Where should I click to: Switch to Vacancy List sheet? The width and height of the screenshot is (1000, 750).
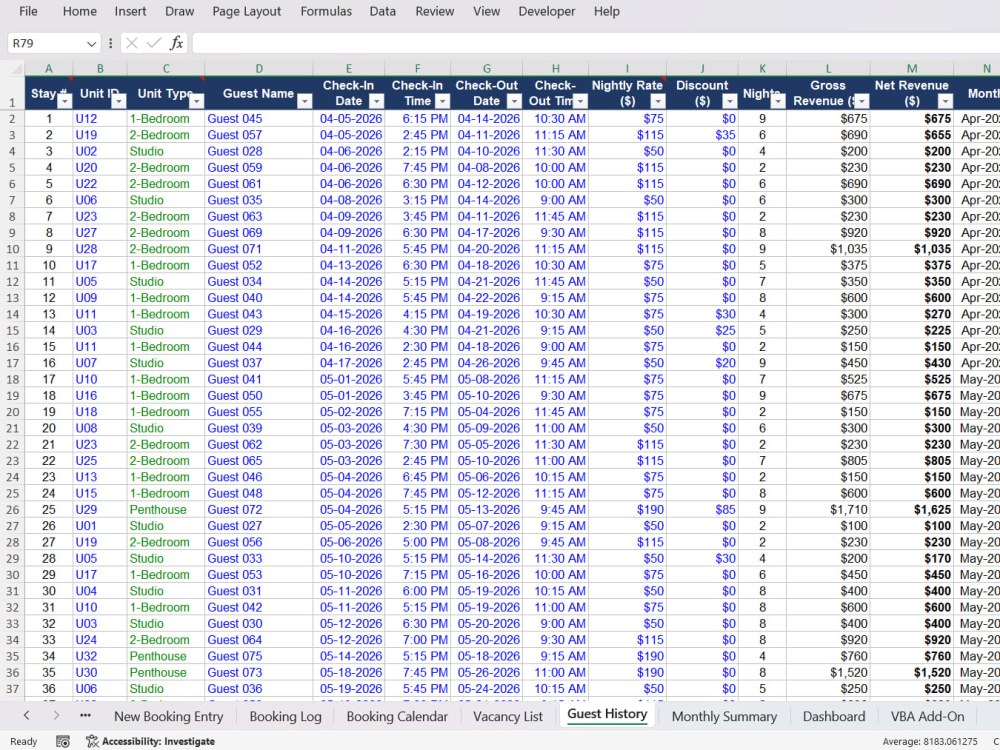tap(508, 716)
